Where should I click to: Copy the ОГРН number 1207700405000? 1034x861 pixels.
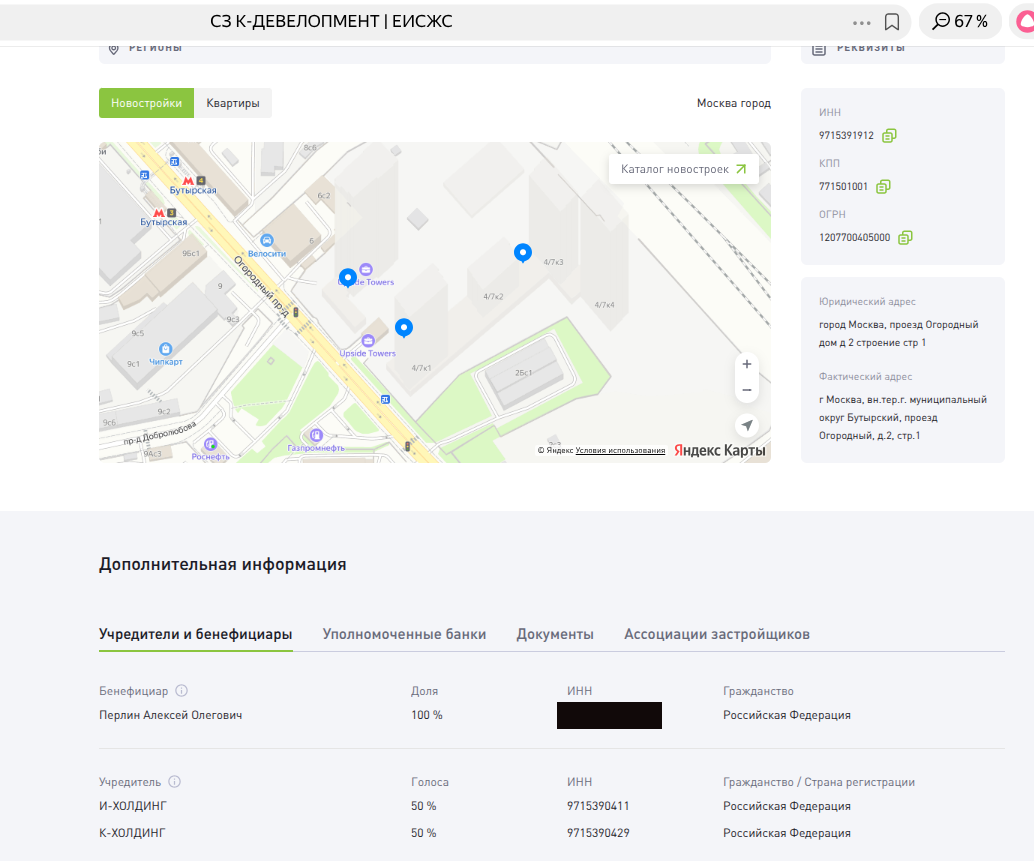[x=905, y=238]
